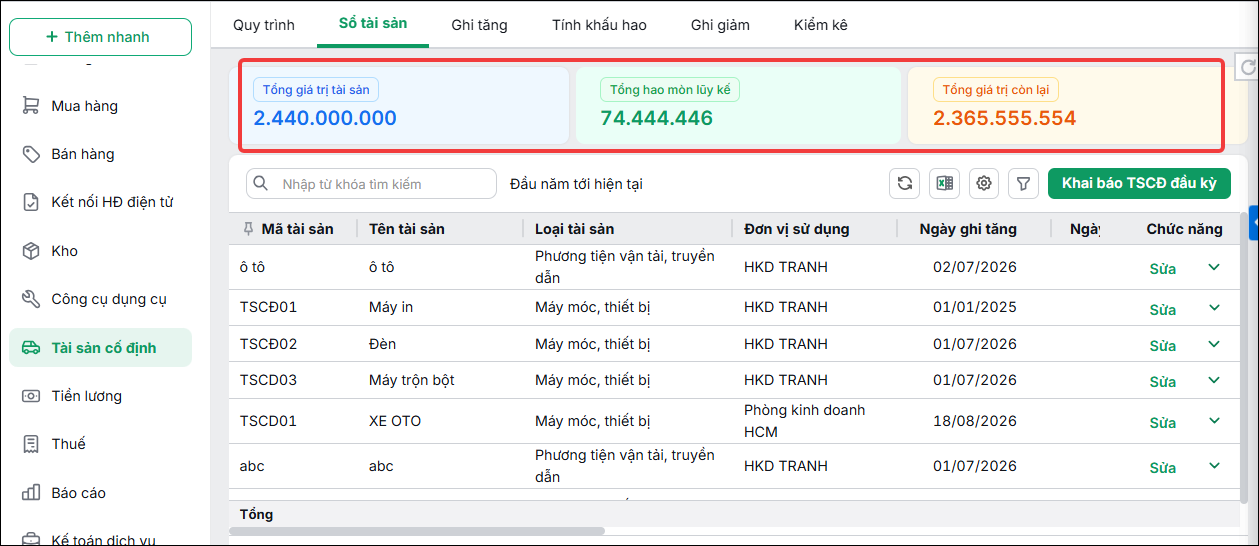
Task: Sort by the Tên tài sản column header
Action: (407, 229)
